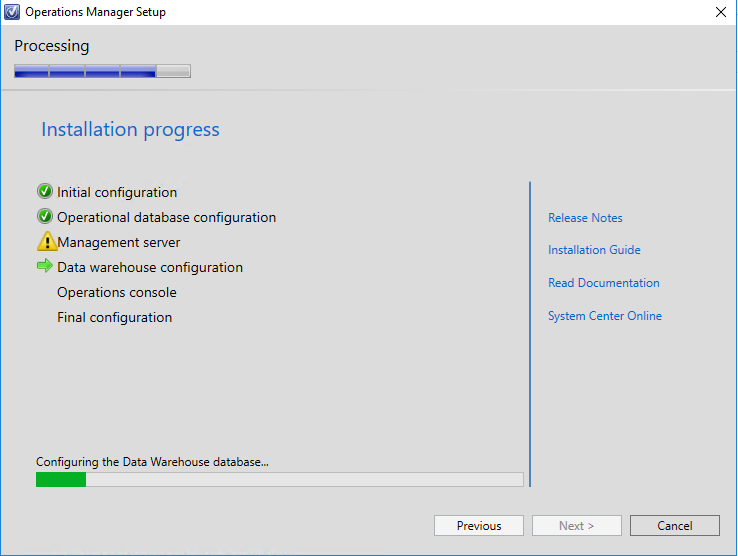Select the Final configuration step text
This screenshot has height=556, width=738.
point(114,317)
